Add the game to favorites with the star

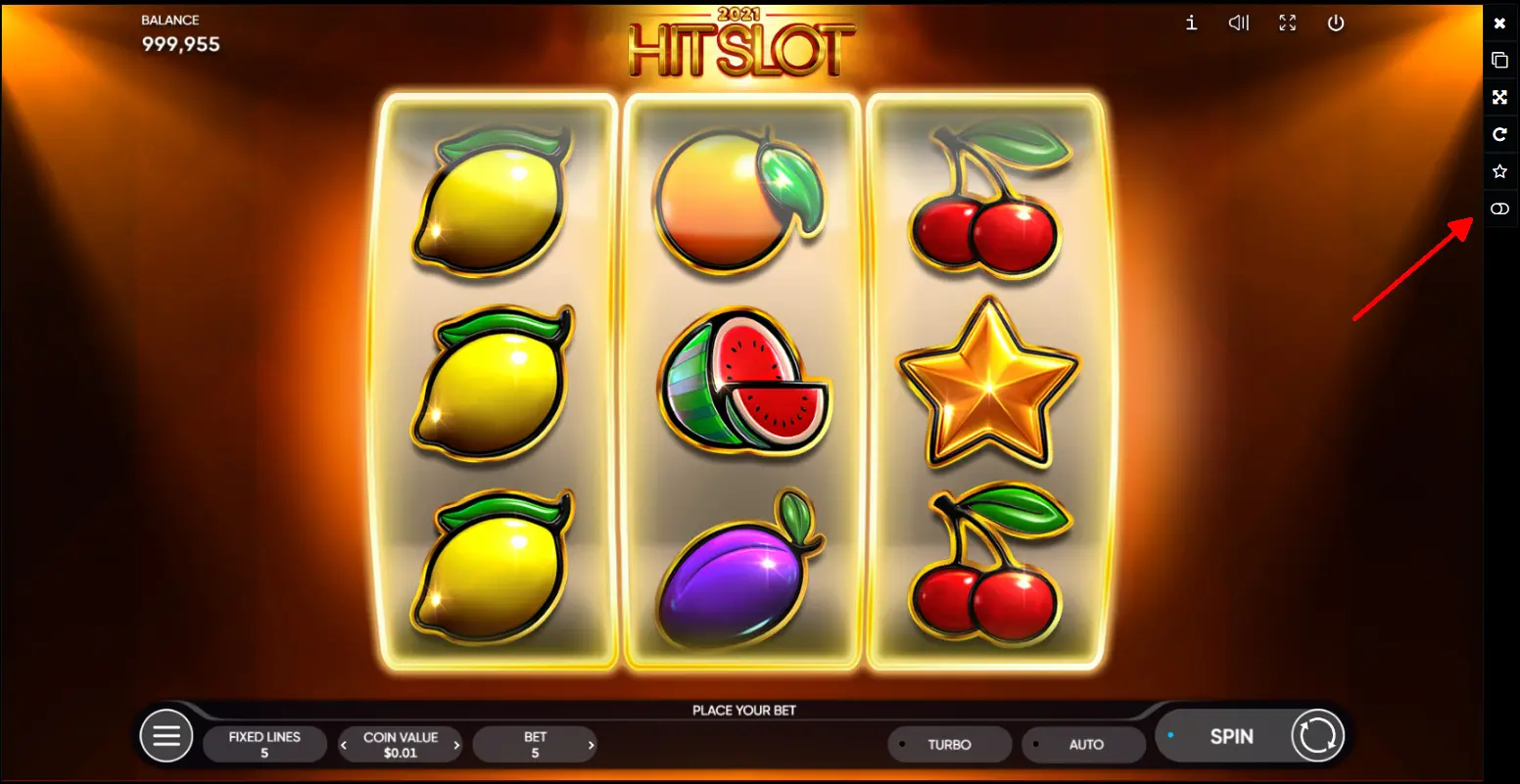pyautogui.click(x=1499, y=171)
